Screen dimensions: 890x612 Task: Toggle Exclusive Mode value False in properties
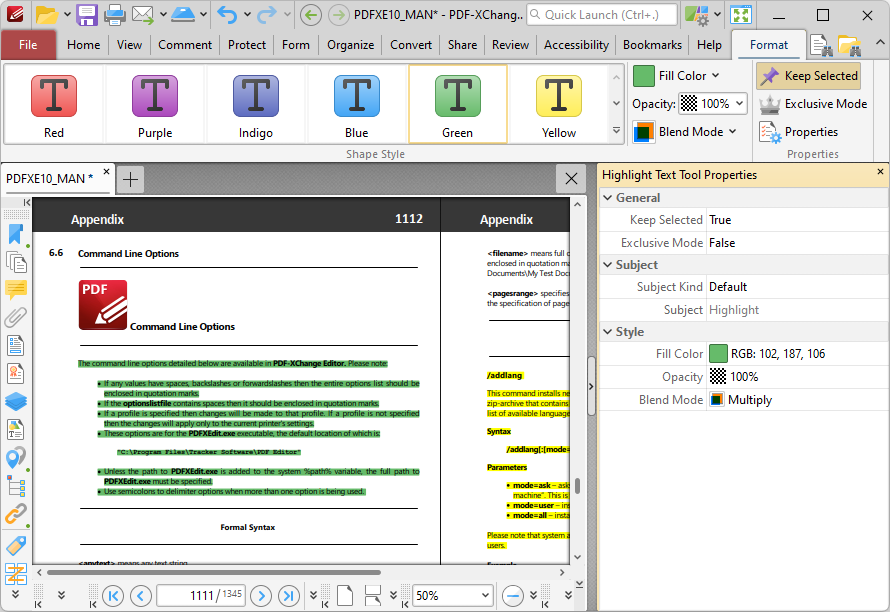pos(797,242)
